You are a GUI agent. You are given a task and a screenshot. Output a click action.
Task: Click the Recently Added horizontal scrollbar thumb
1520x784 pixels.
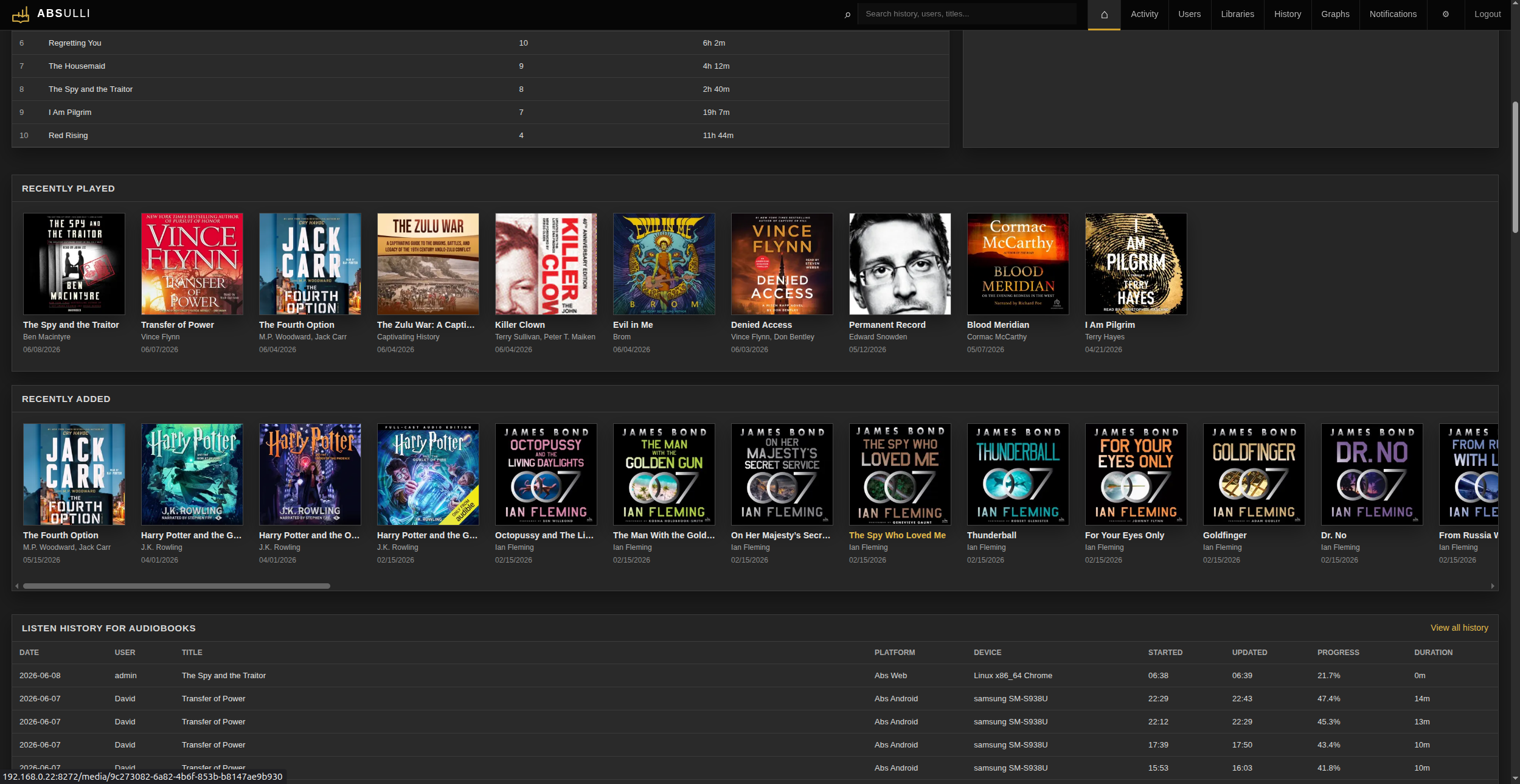[176, 586]
